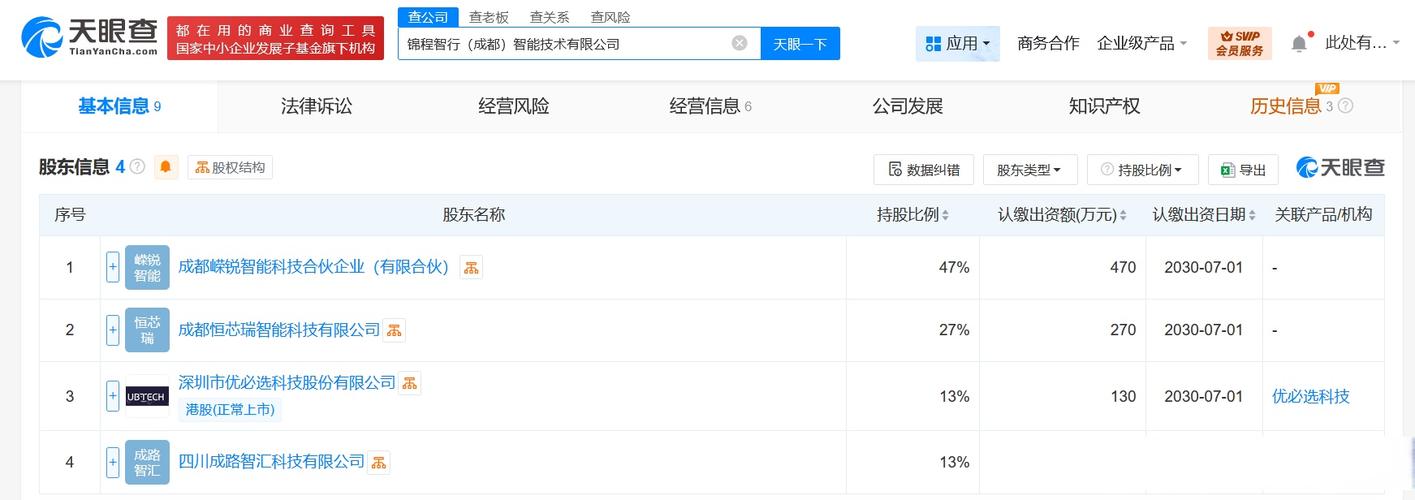Open equity structure icon for 成都恒芯瑞智能科技有限公司
Viewport: 1415px width, 500px height.
coord(394,330)
